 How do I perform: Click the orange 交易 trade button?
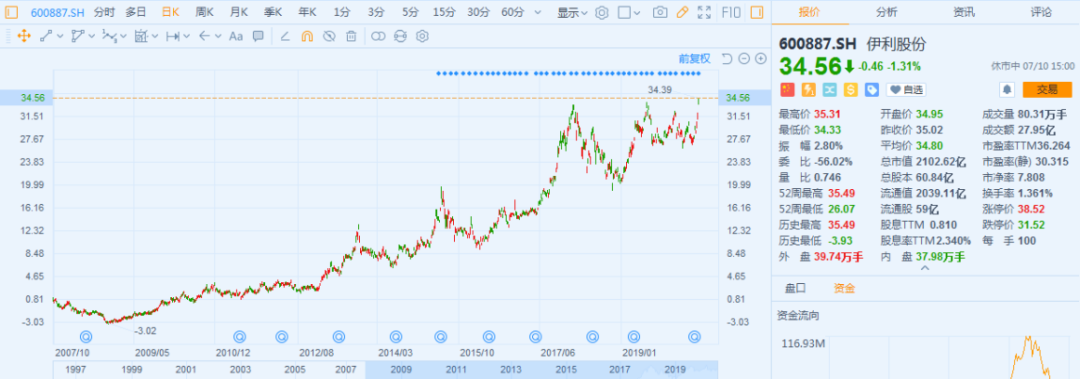(x=1047, y=90)
